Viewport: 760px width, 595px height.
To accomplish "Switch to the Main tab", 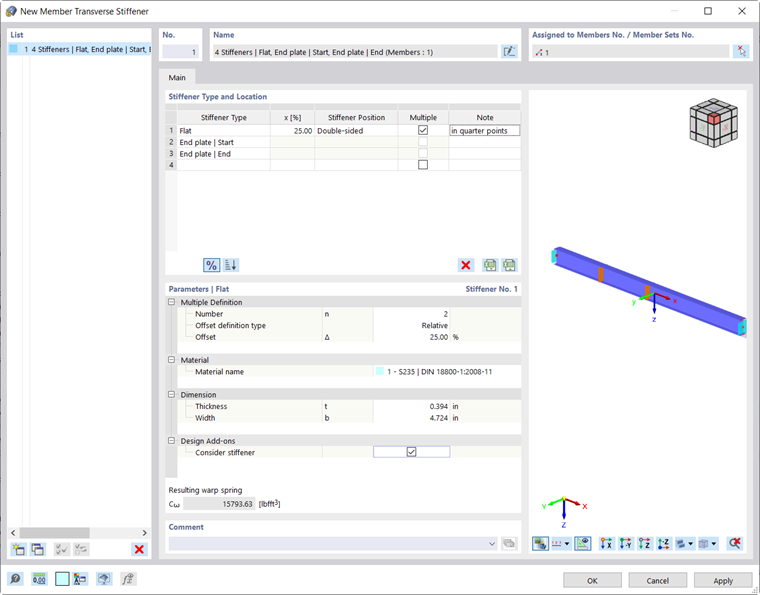I will coord(177,78).
